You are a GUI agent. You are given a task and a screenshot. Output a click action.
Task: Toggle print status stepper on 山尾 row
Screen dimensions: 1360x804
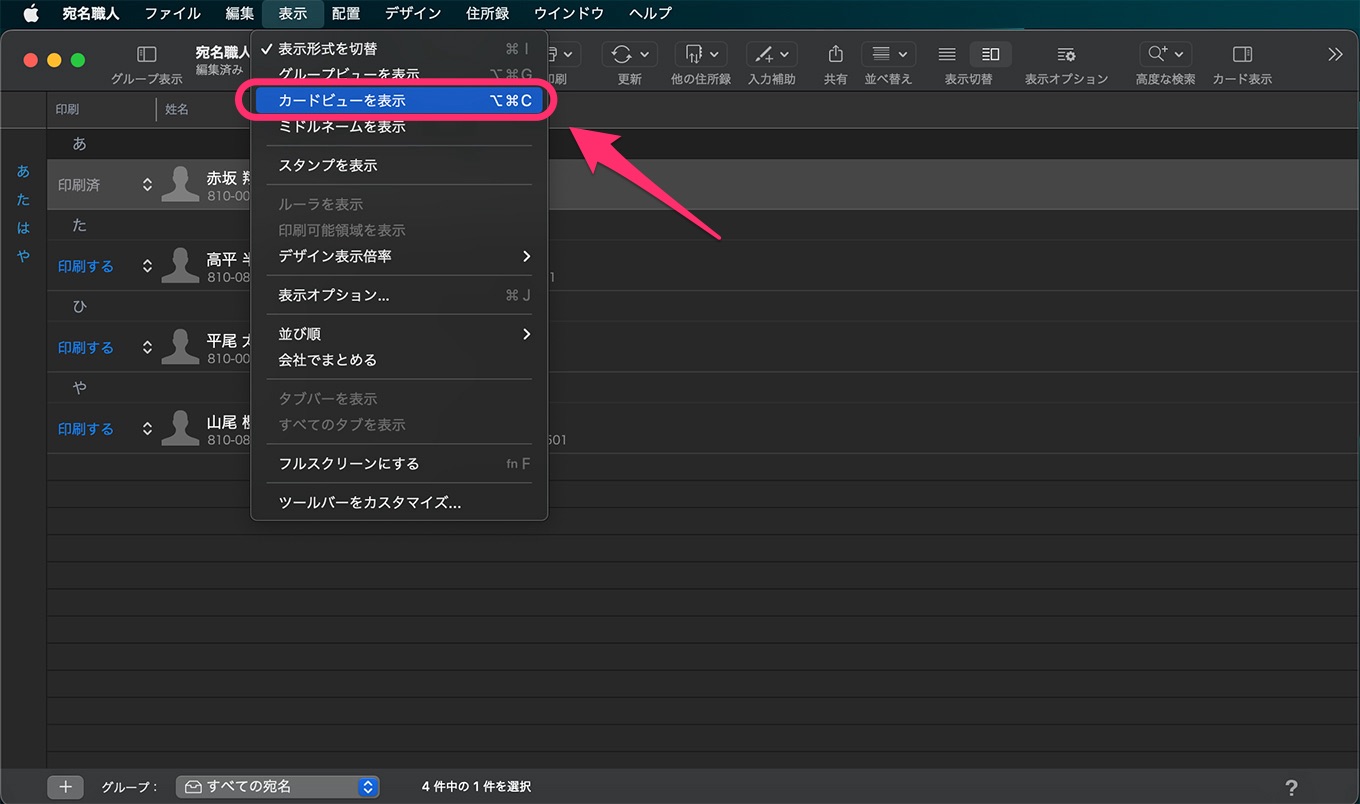pyautogui.click(x=147, y=428)
